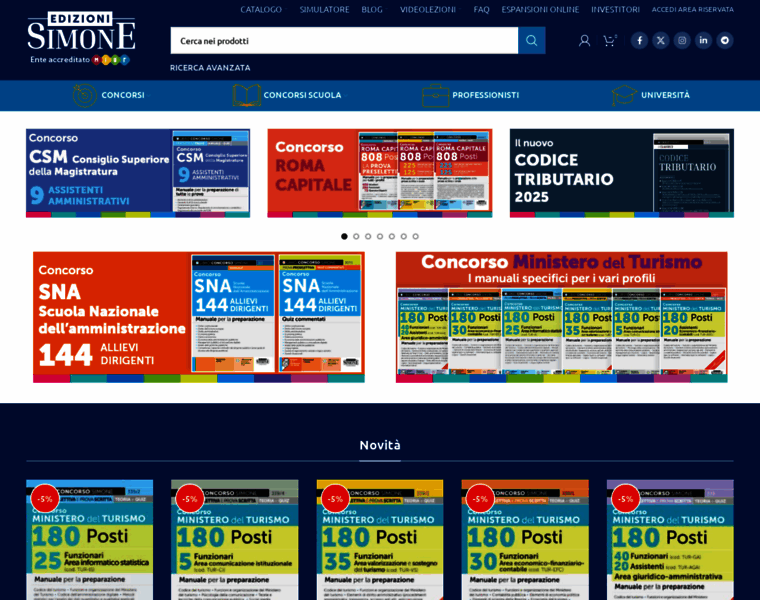Select the fifth carousel dot
The image size is (760, 600).
[392, 237]
